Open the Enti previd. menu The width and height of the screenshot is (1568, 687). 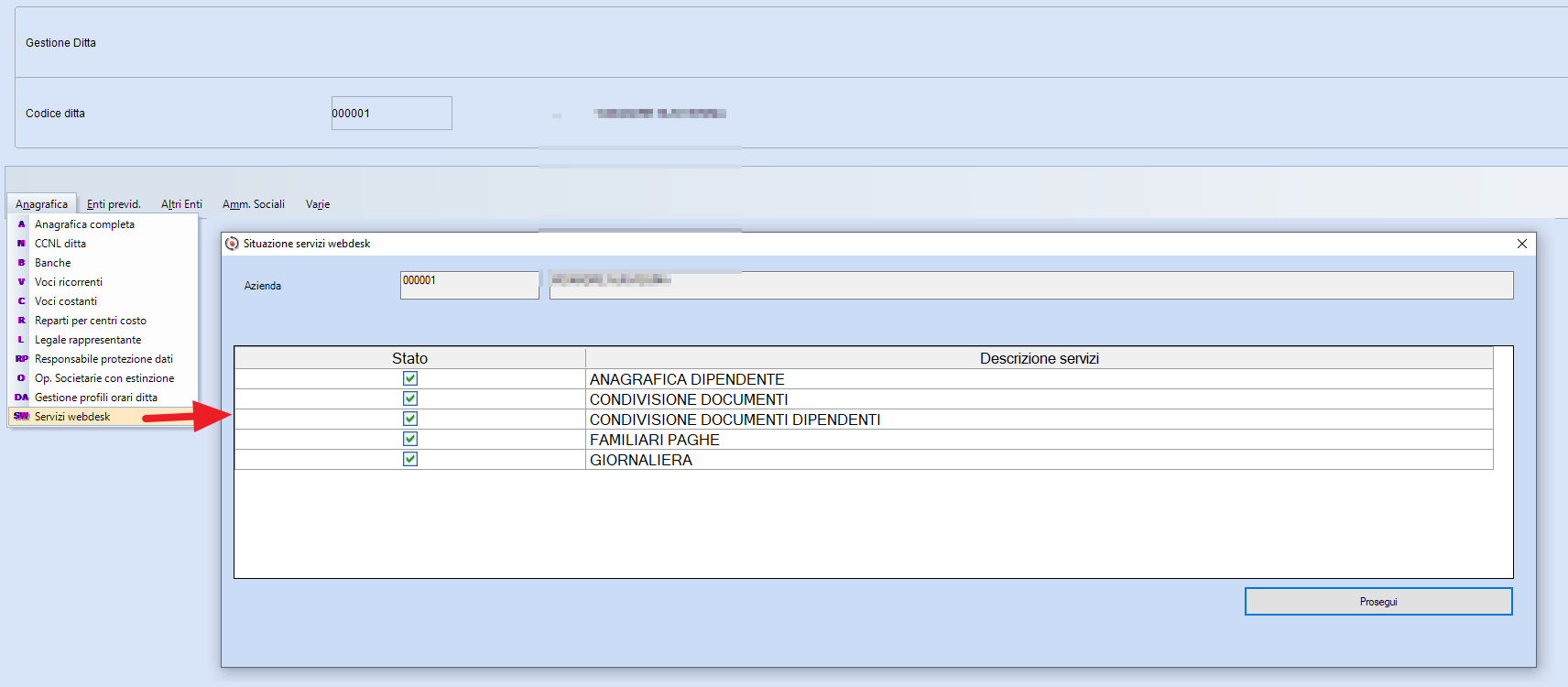[114, 204]
